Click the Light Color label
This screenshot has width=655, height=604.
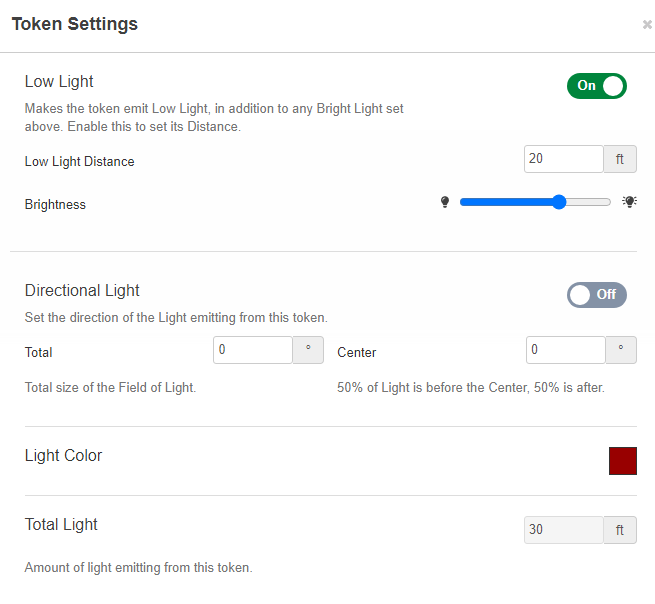[x=63, y=456]
